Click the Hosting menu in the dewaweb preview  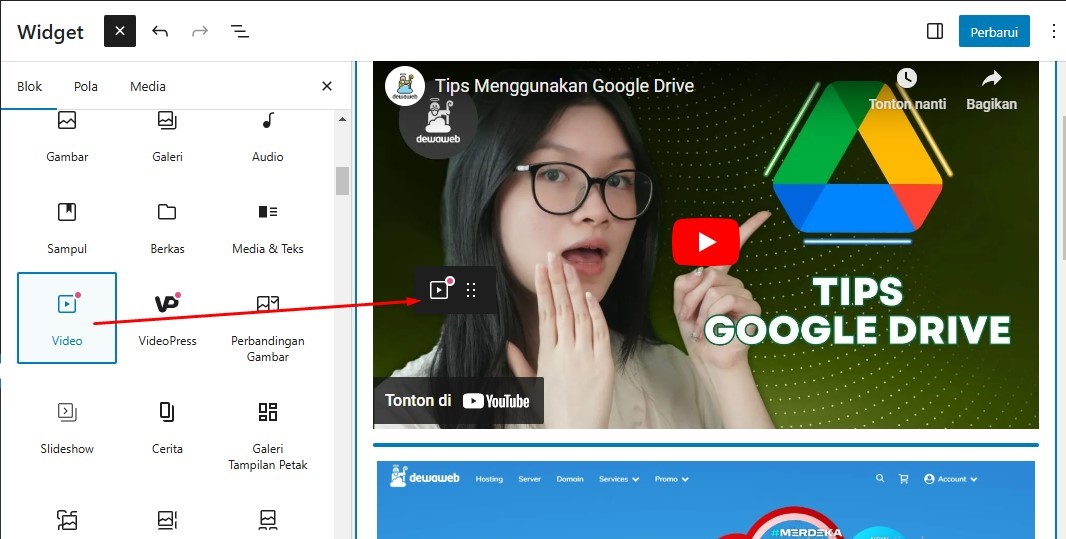click(x=489, y=479)
